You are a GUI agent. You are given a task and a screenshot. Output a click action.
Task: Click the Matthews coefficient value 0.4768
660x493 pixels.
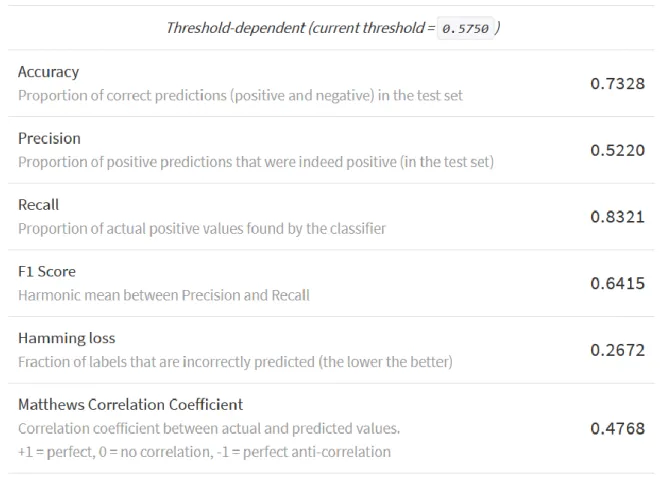click(617, 428)
